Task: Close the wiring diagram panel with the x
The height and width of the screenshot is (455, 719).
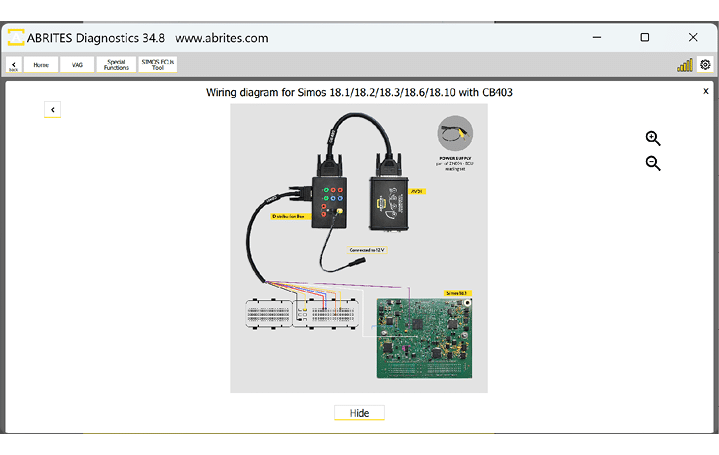Action: coord(706,91)
